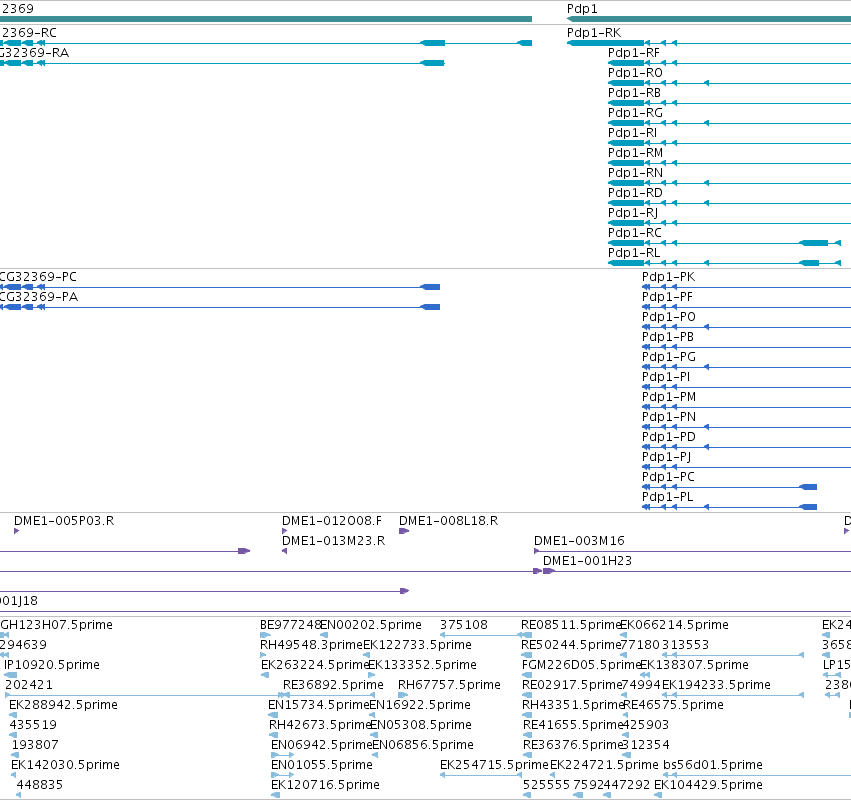Click the Pdp1-PG protein label
The width and height of the screenshot is (851, 800).
click(x=669, y=357)
